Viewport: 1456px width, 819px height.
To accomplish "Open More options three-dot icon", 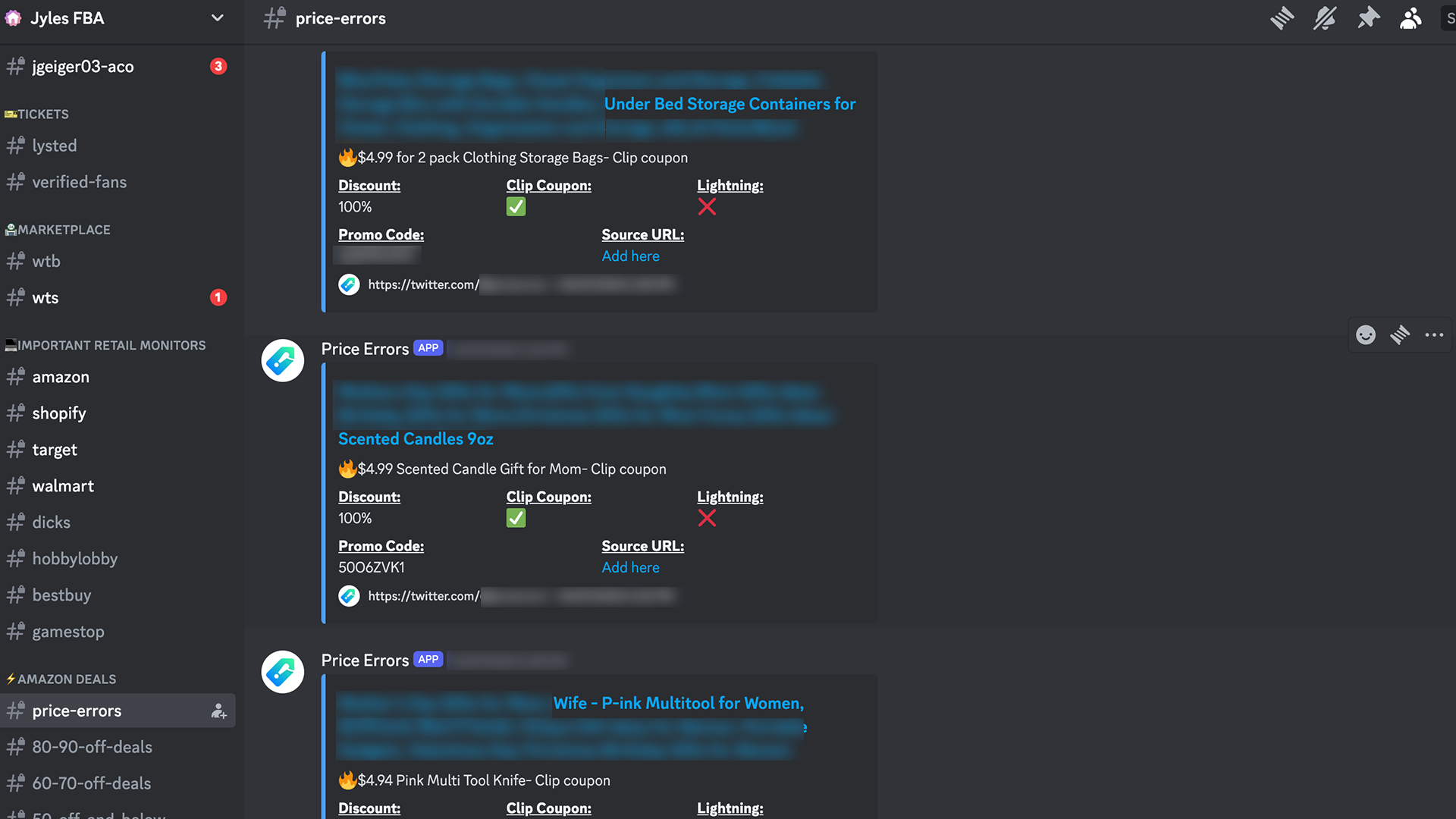I will pos(1434,335).
